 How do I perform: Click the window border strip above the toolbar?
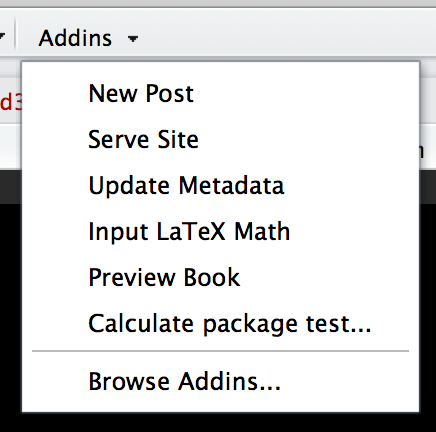(218, 3)
